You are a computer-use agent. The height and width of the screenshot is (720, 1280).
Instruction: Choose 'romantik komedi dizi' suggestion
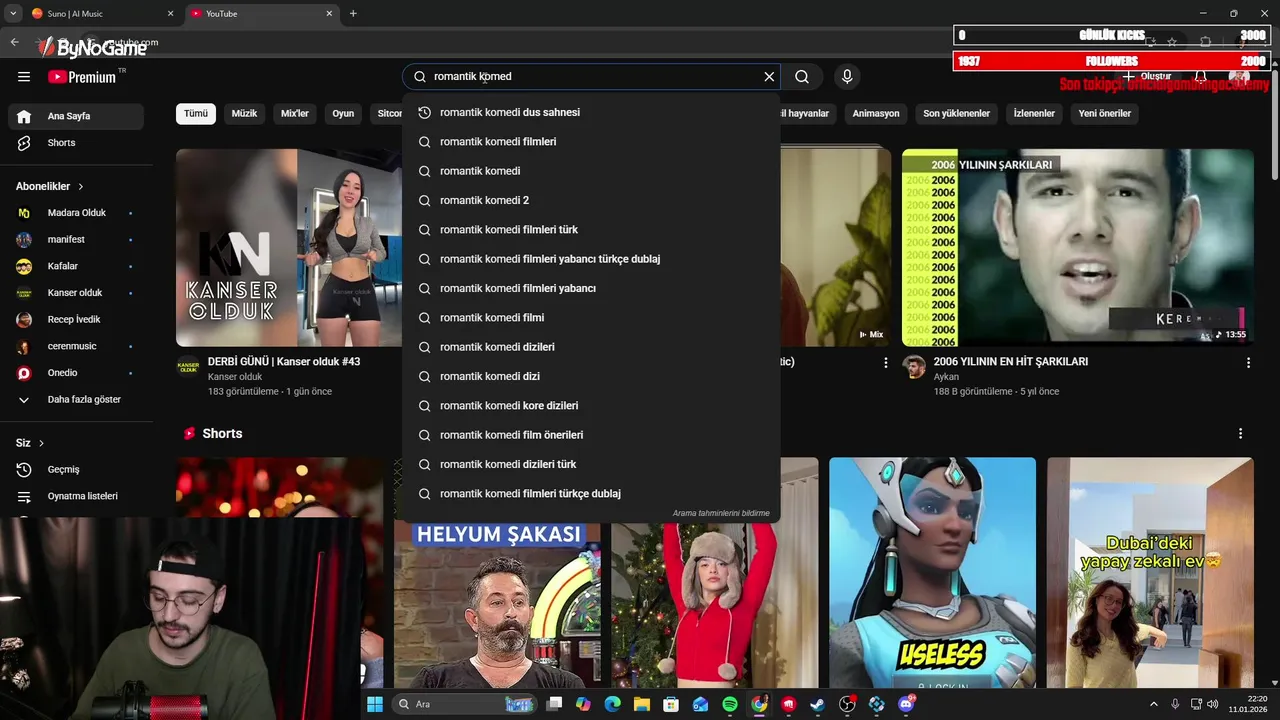(x=591, y=376)
